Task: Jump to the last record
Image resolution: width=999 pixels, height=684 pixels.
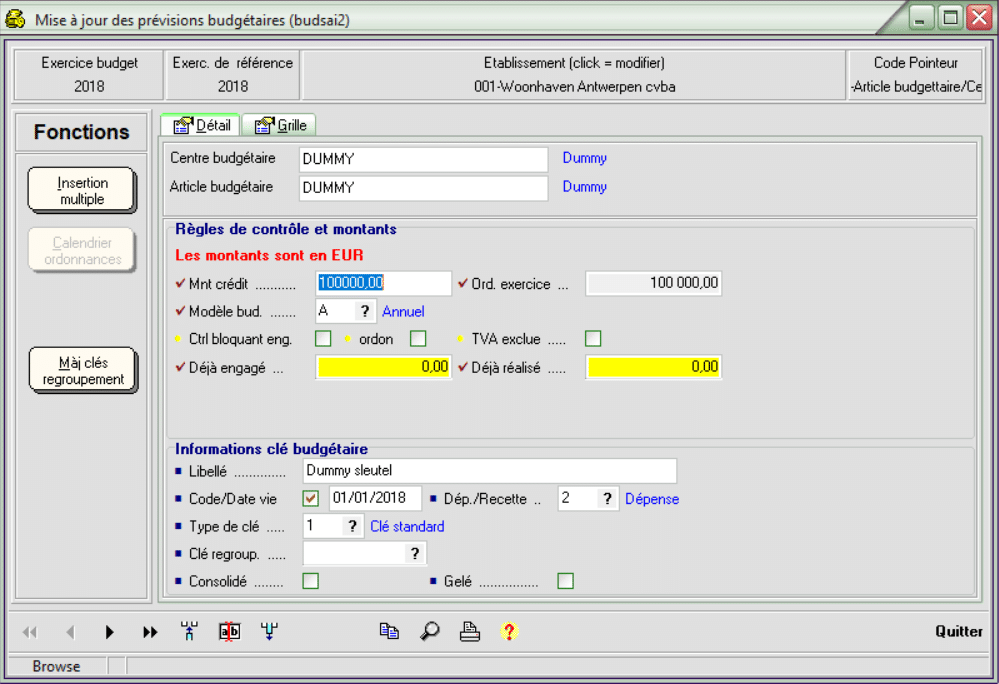Action: [150, 632]
